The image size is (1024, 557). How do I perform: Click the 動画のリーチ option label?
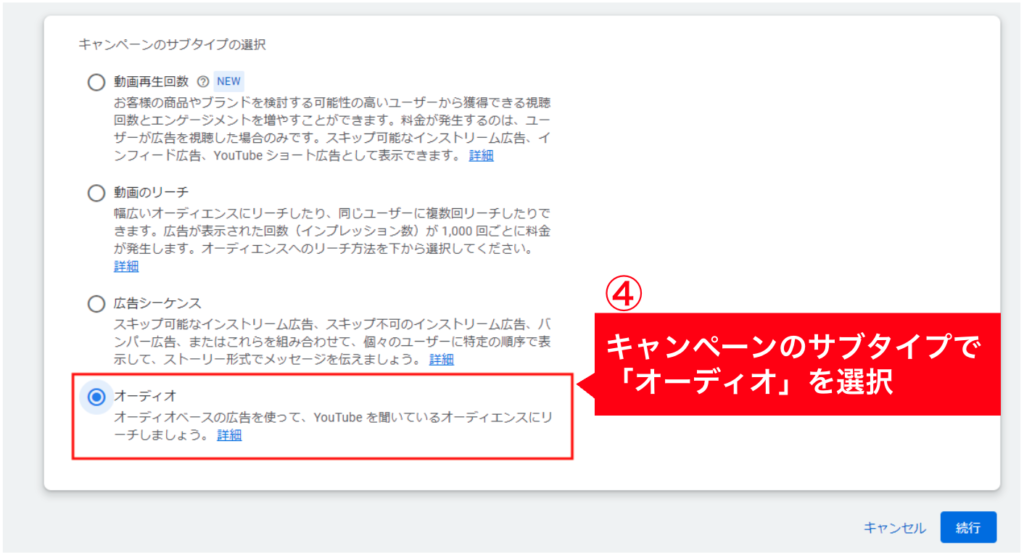click(x=151, y=193)
